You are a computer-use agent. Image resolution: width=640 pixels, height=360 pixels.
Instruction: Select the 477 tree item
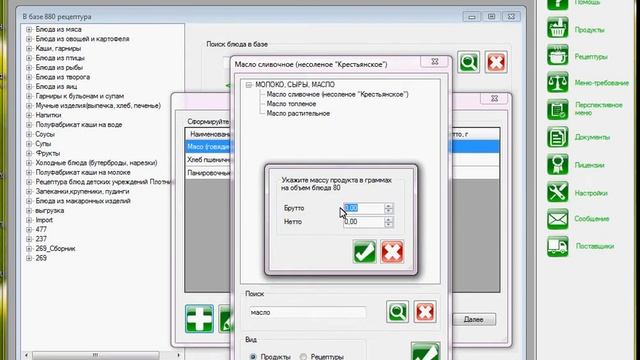tap(41, 229)
